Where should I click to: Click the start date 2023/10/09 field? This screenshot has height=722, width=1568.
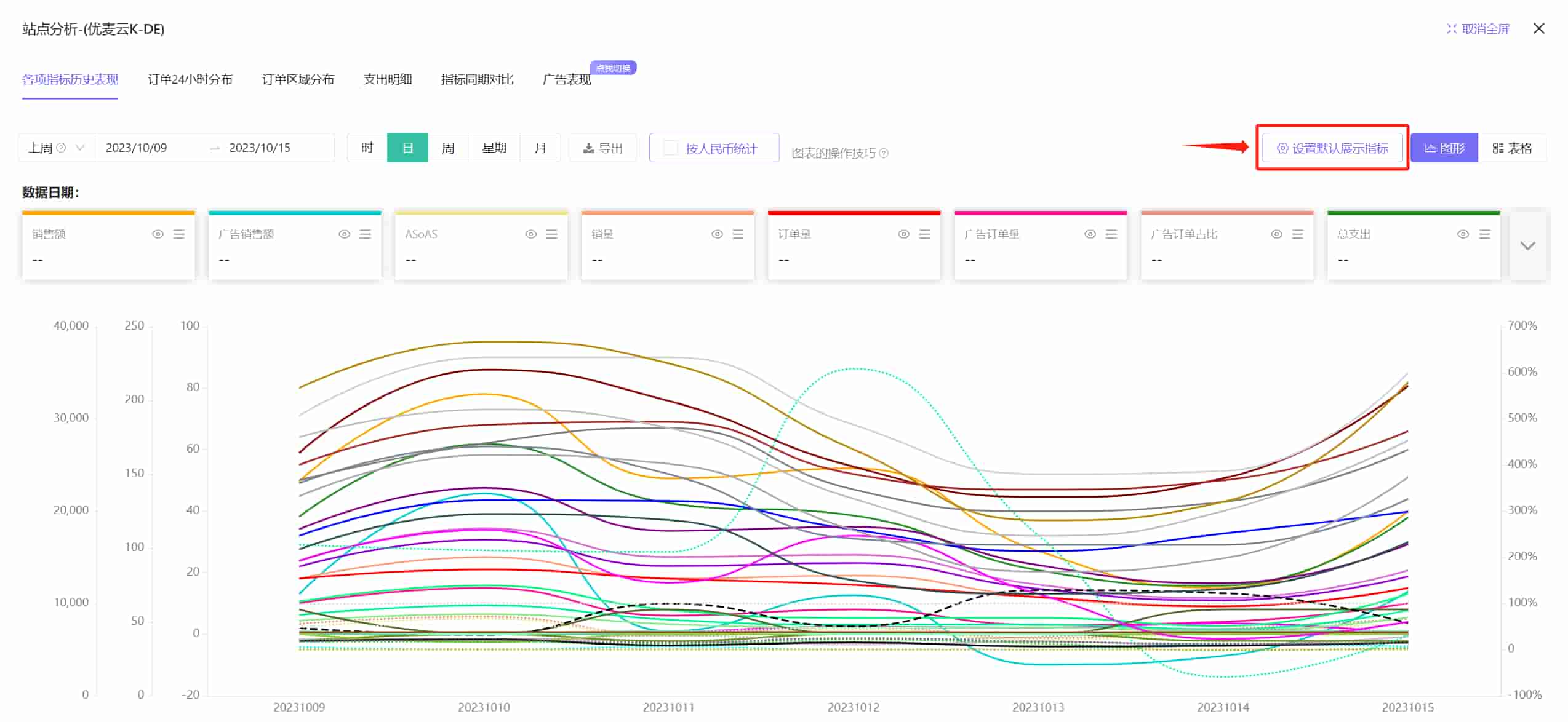(x=137, y=148)
